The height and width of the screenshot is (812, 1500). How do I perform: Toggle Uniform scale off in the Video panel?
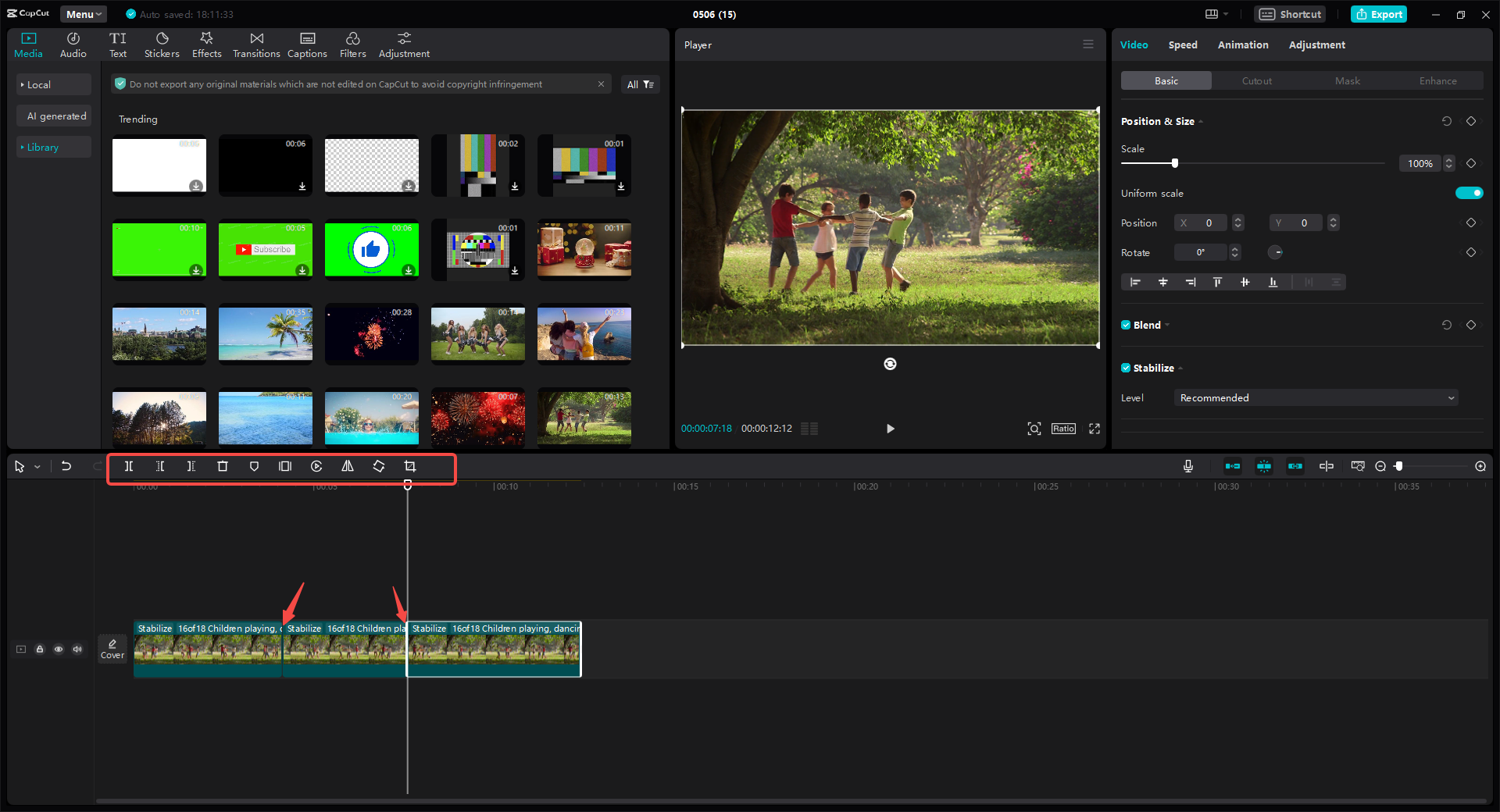coord(1469,193)
